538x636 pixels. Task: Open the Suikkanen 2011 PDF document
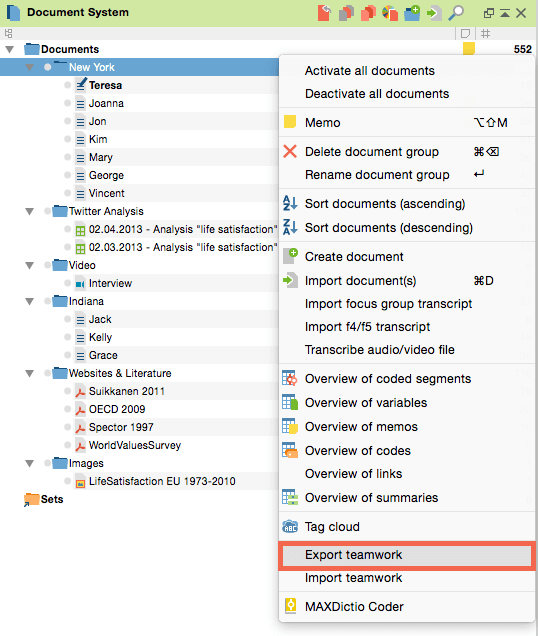pos(127,391)
